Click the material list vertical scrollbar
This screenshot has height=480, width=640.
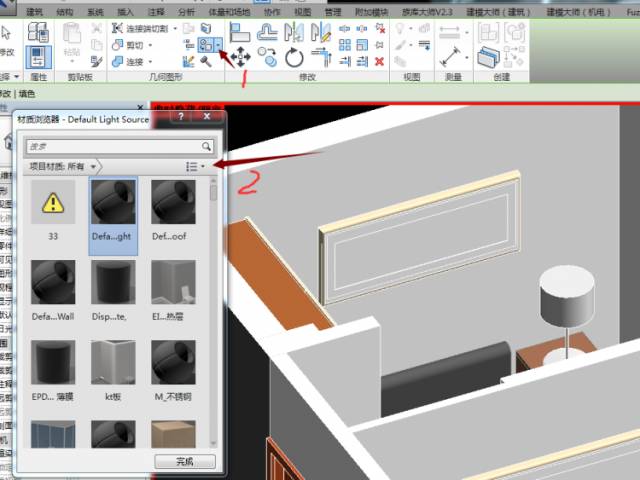pos(213,312)
